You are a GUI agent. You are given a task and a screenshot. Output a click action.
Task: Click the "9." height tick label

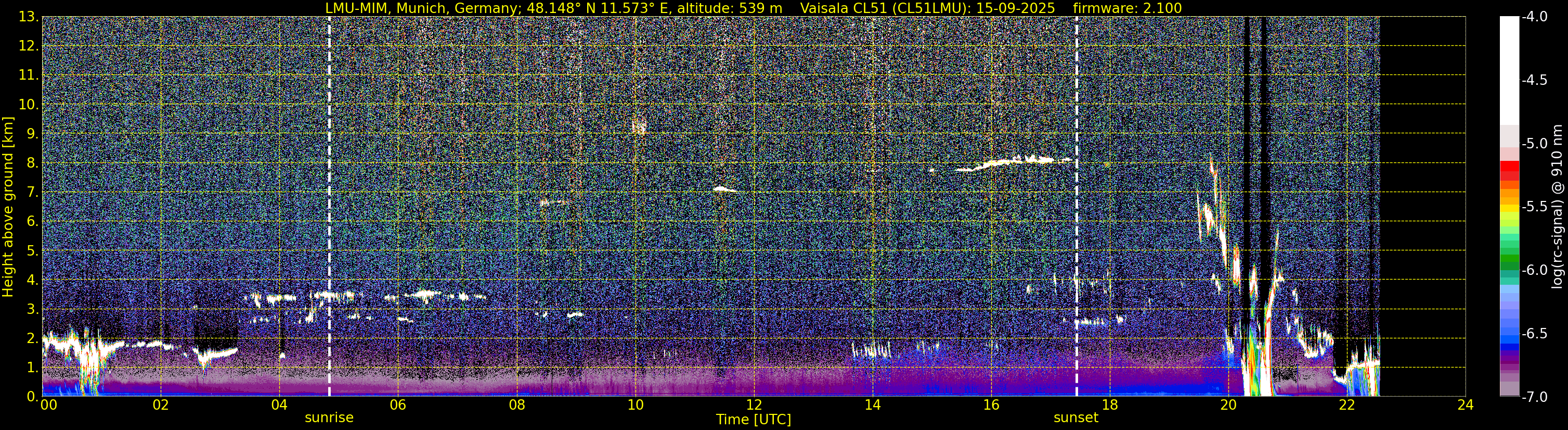32,134
